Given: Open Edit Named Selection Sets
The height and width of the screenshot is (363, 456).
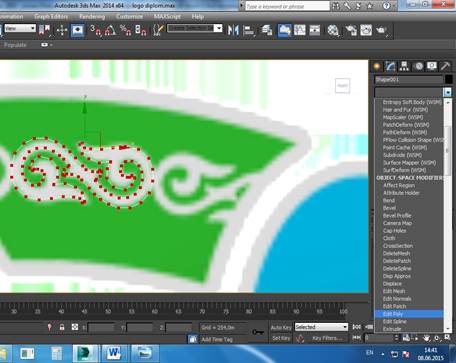Looking at the screenshot, I should (158, 31).
